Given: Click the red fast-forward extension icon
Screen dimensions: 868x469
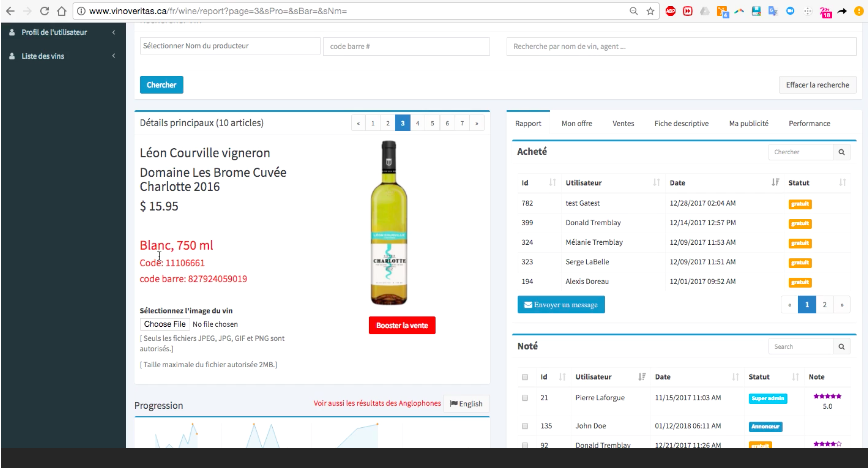Looking at the screenshot, I should 688,11.
